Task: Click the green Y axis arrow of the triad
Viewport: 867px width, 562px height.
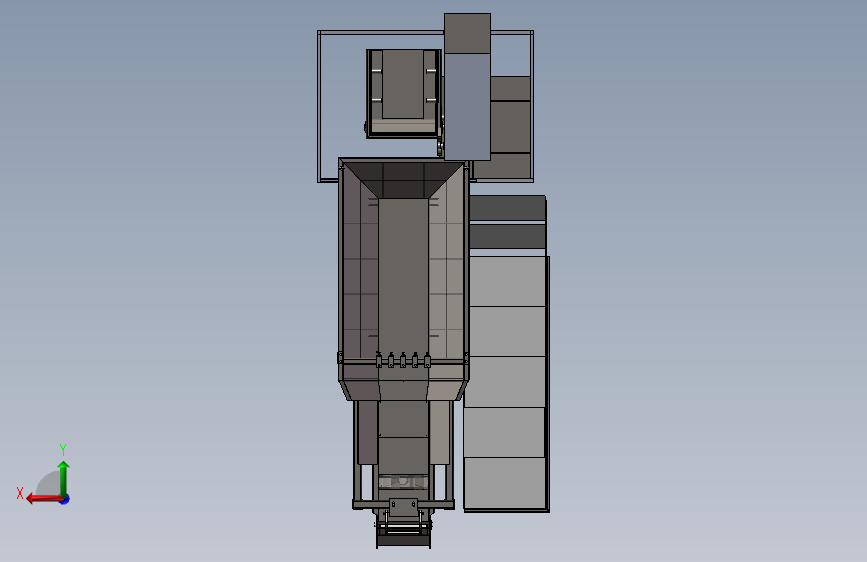Action: pyautogui.click(x=64, y=478)
